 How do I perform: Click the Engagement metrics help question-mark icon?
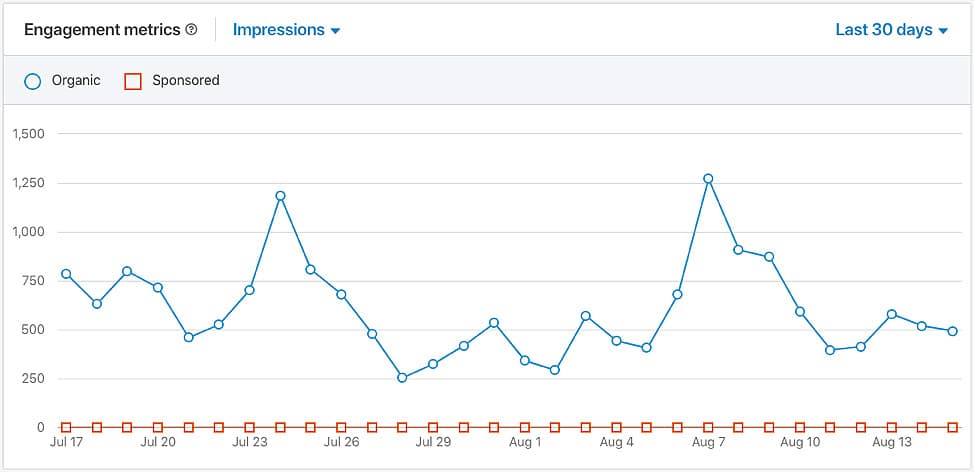191,30
